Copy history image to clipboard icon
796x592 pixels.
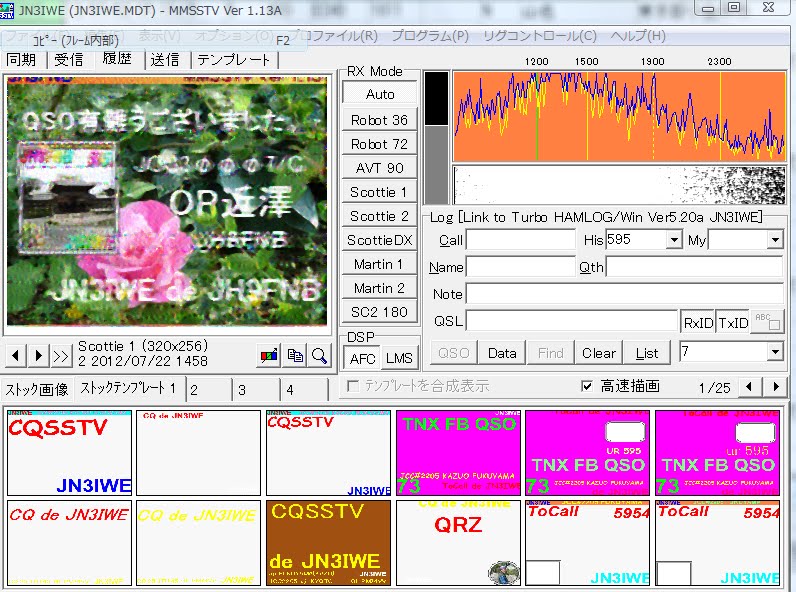point(295,355)
